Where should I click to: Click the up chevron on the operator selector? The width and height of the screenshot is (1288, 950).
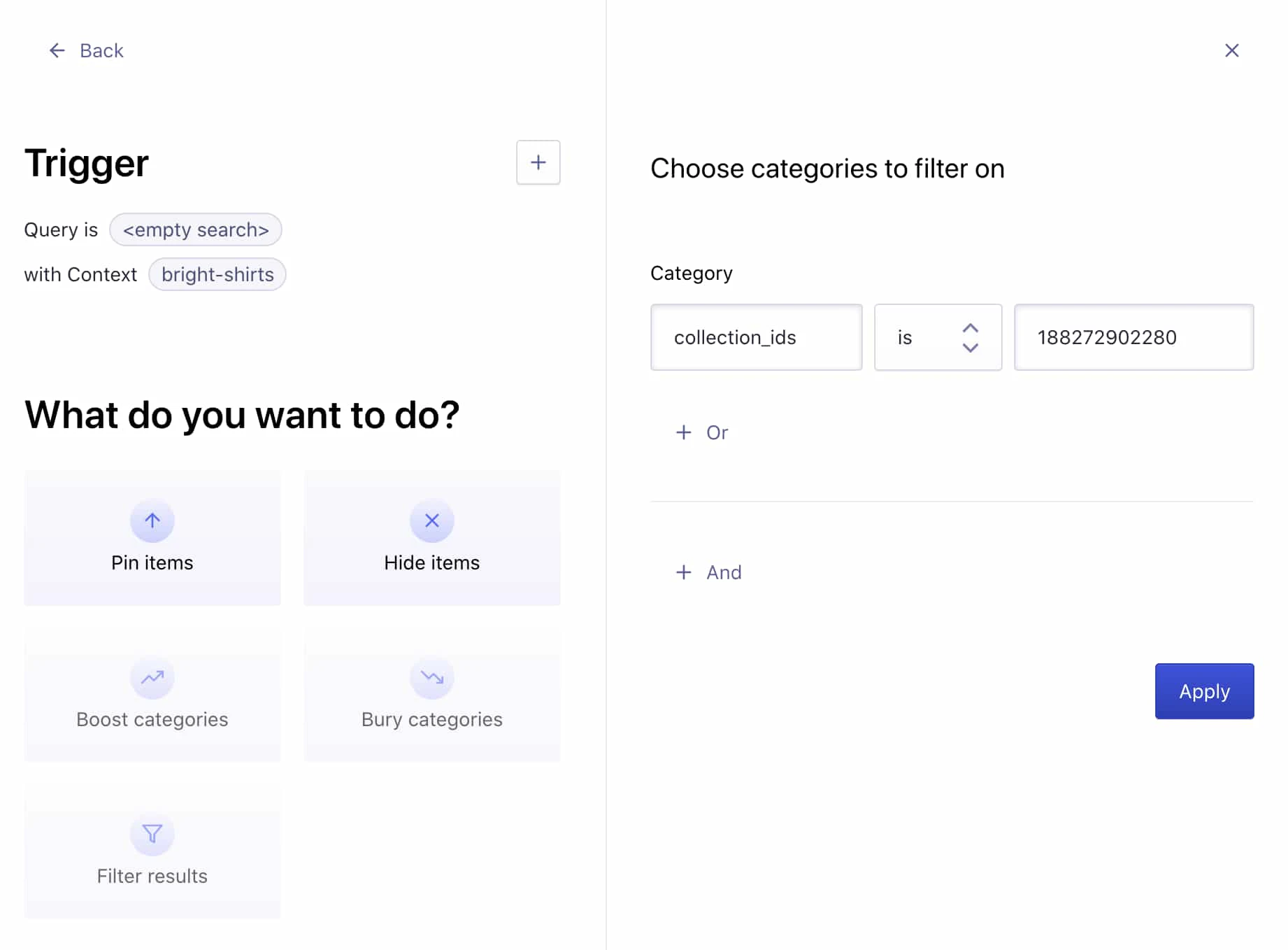(971, 327)
